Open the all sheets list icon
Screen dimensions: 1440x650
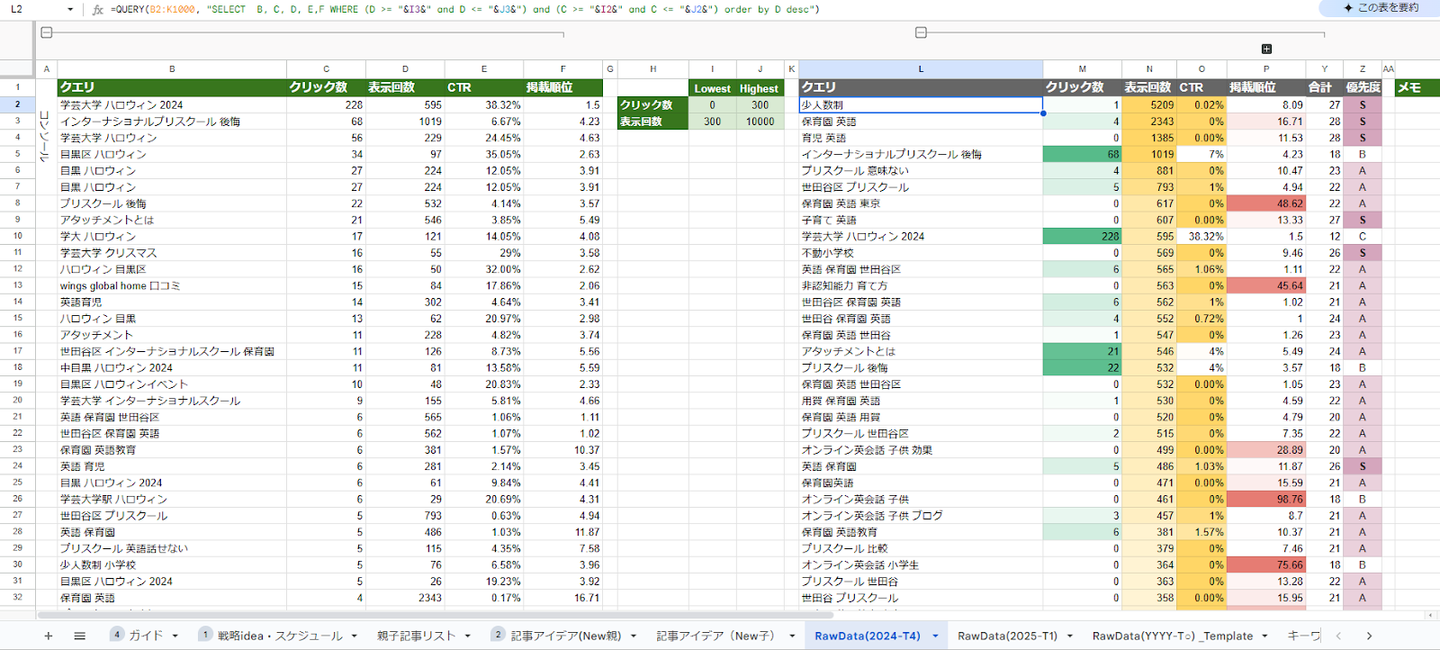[80, 636]
